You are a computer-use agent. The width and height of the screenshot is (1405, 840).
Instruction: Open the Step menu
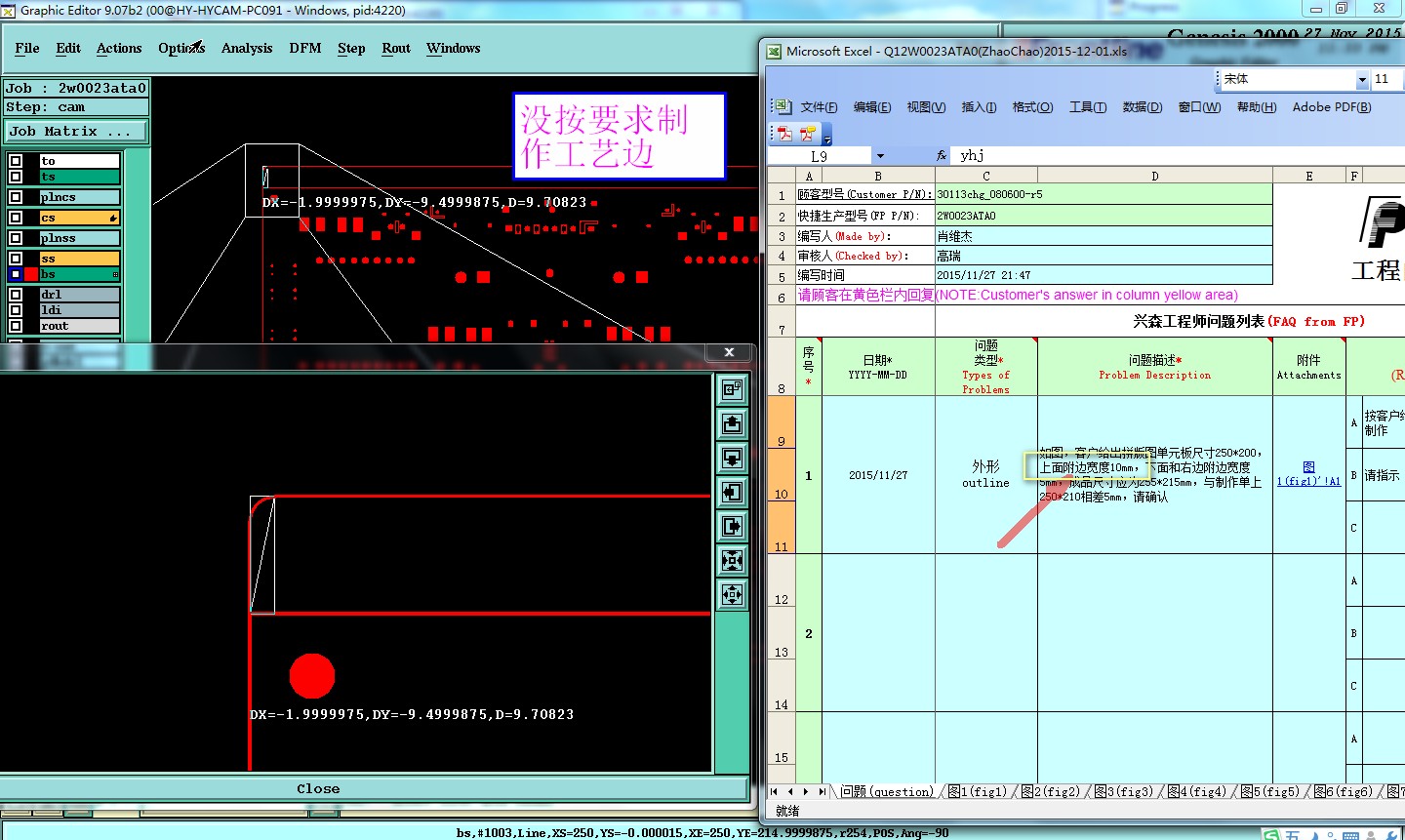pyautogui.click(x=351, y=48)
